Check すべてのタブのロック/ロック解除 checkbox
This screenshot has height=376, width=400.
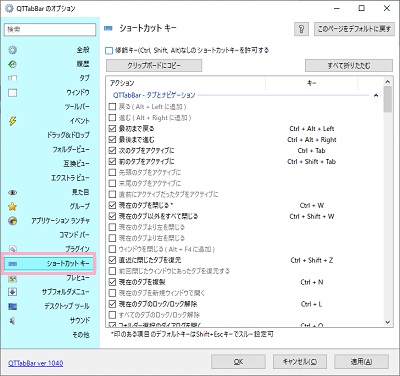point(112,315)
